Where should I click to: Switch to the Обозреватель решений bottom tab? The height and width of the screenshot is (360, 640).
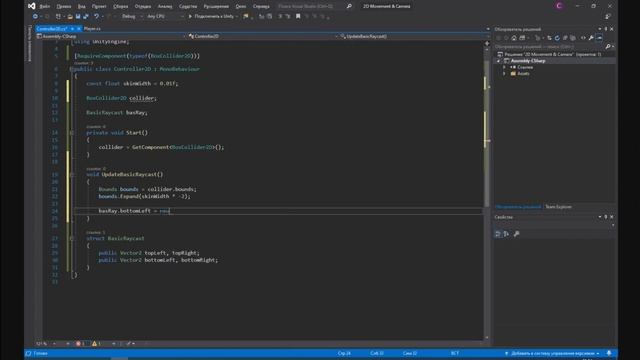coord(518,207)
